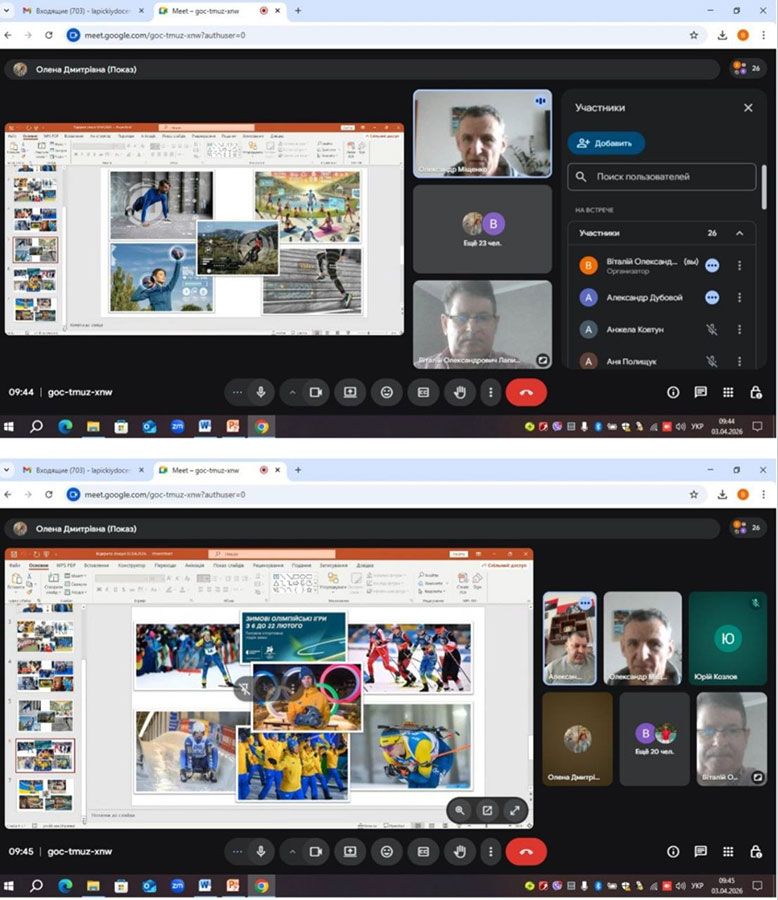Open meeting details info in the 09:44 window
The width and height of the screenshot is (778, 900).
(673, 392)
